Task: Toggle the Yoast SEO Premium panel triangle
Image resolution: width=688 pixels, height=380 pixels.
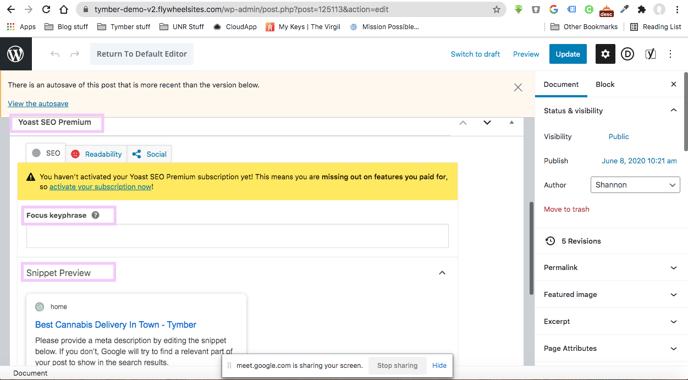Action: 511,122
